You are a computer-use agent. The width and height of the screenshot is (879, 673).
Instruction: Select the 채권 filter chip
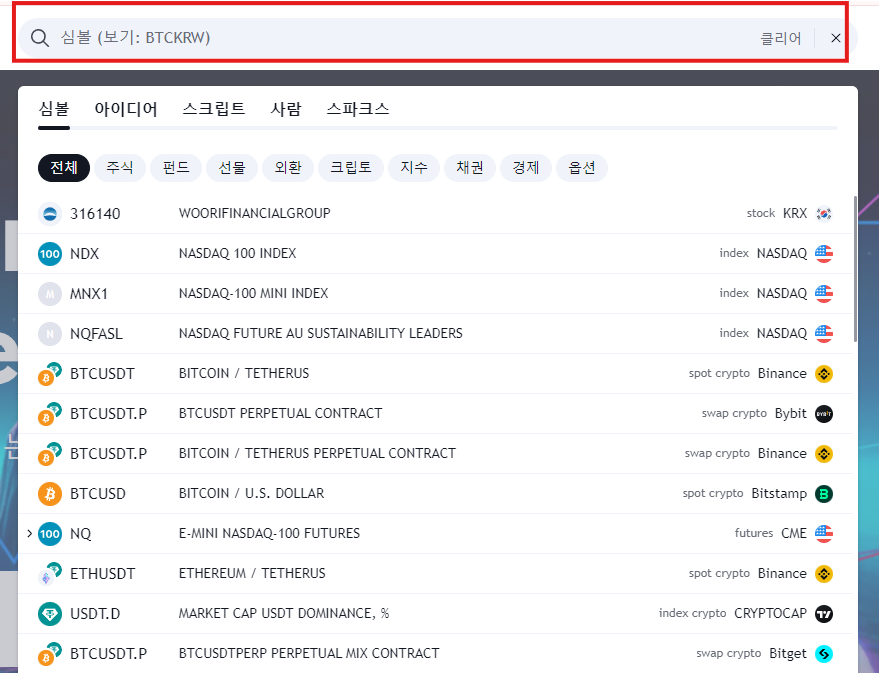pyautogui.click(x=470, y=168)
